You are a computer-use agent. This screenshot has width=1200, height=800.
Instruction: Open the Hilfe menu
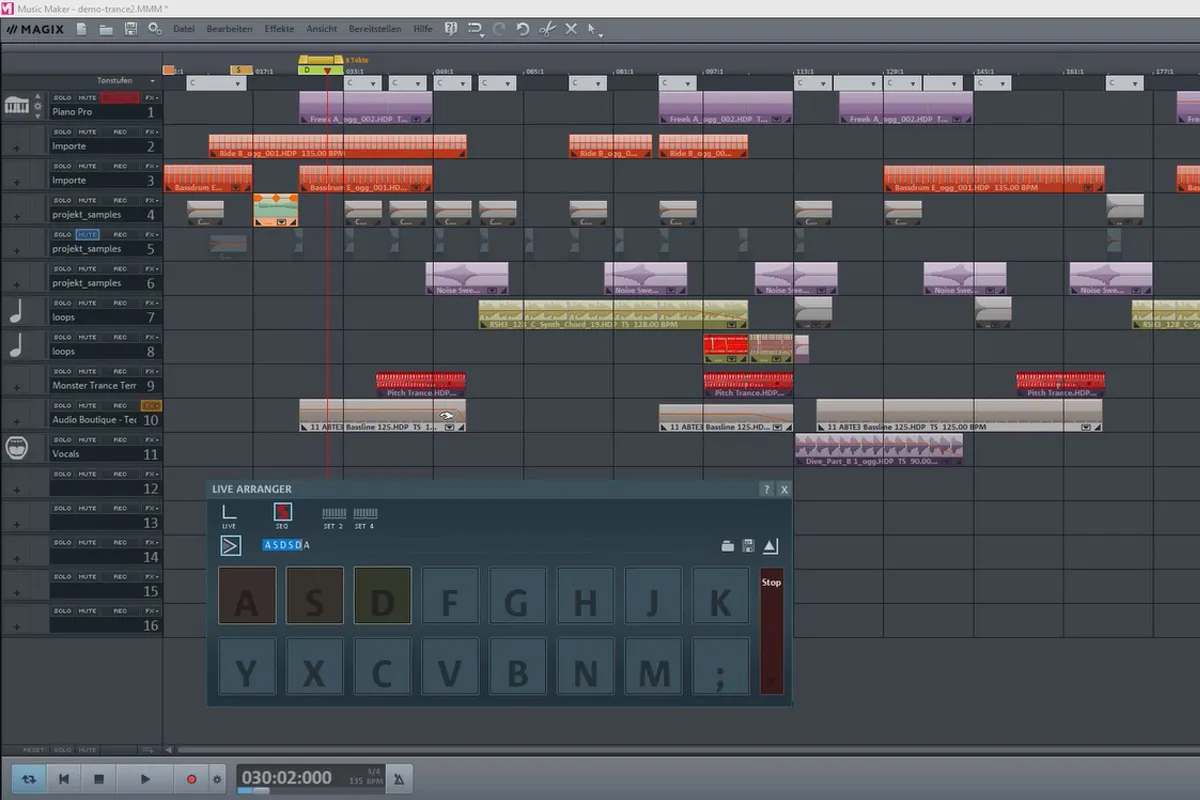[423, 29]
